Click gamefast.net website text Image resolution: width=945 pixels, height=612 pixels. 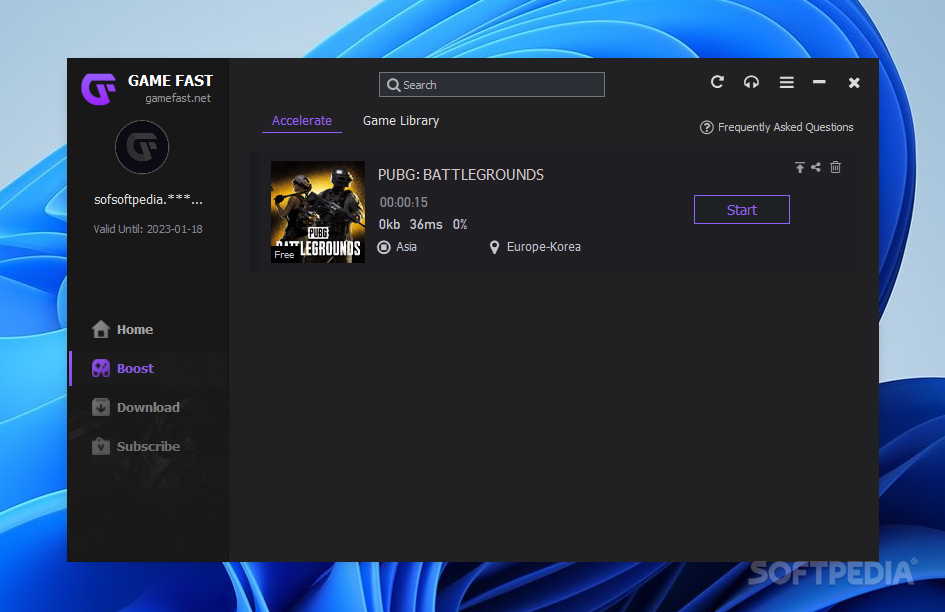point(178,98)
